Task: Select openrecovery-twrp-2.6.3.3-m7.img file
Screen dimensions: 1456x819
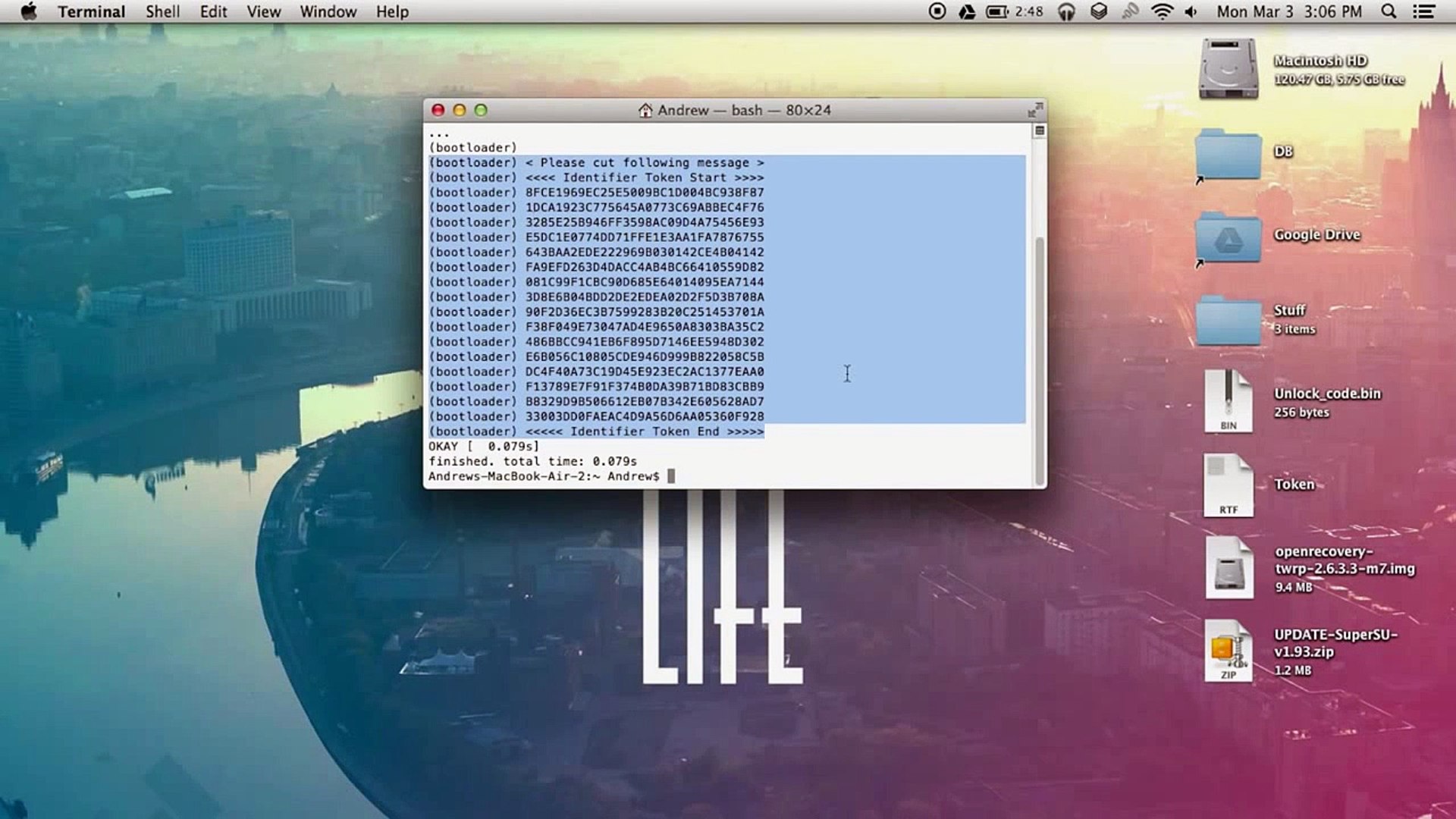Action: (x=1228, y=569)
